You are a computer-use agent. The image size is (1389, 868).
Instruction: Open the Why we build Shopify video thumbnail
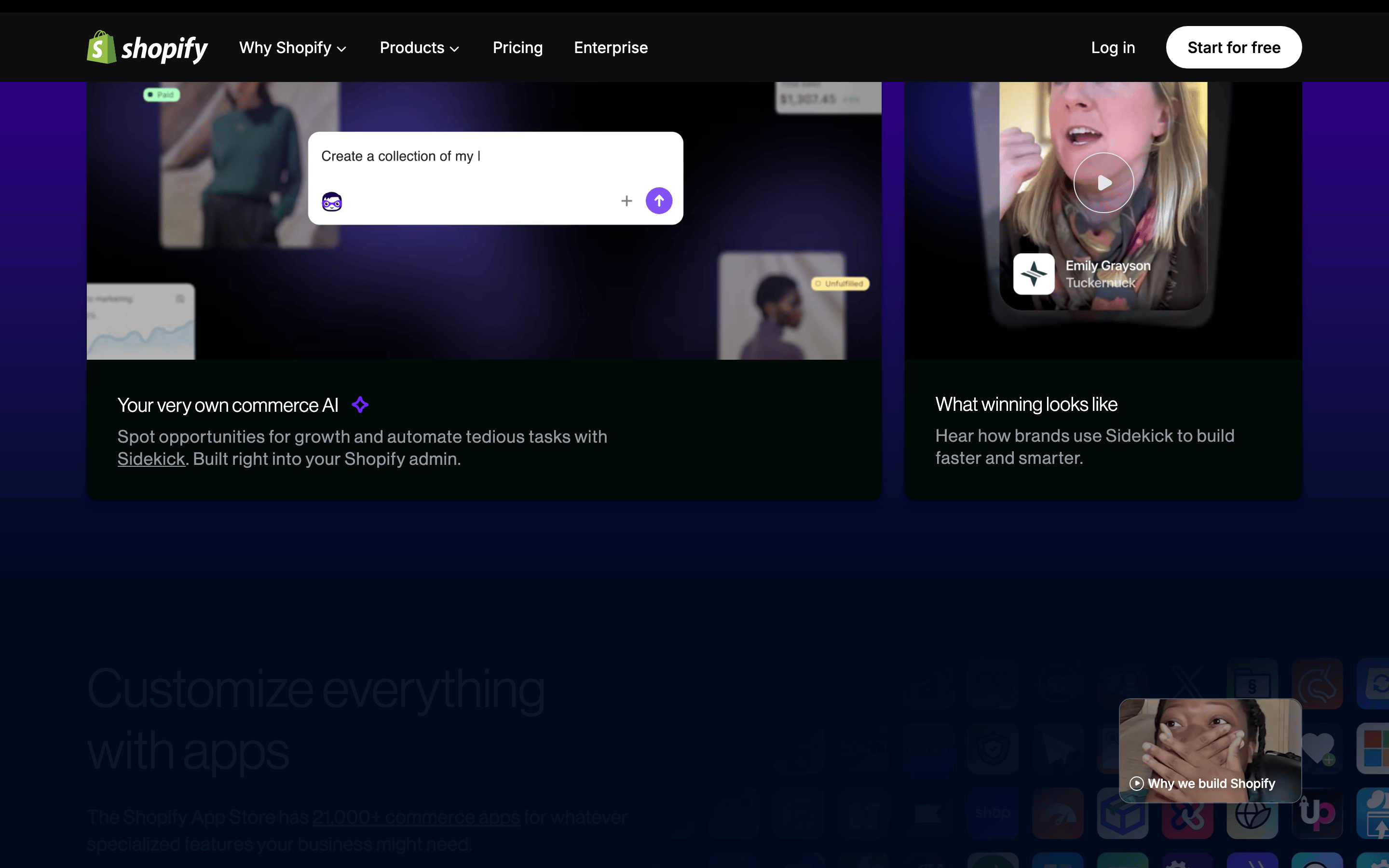coord(1210,750)
